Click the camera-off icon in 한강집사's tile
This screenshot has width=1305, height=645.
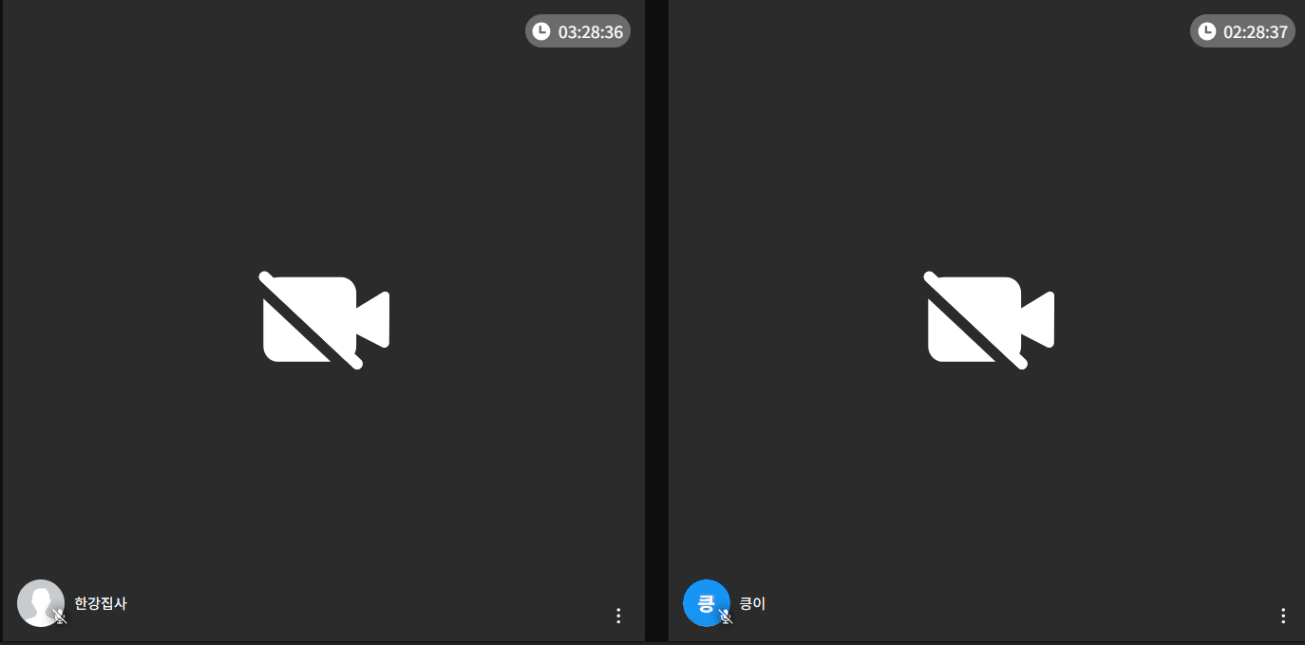324,320
